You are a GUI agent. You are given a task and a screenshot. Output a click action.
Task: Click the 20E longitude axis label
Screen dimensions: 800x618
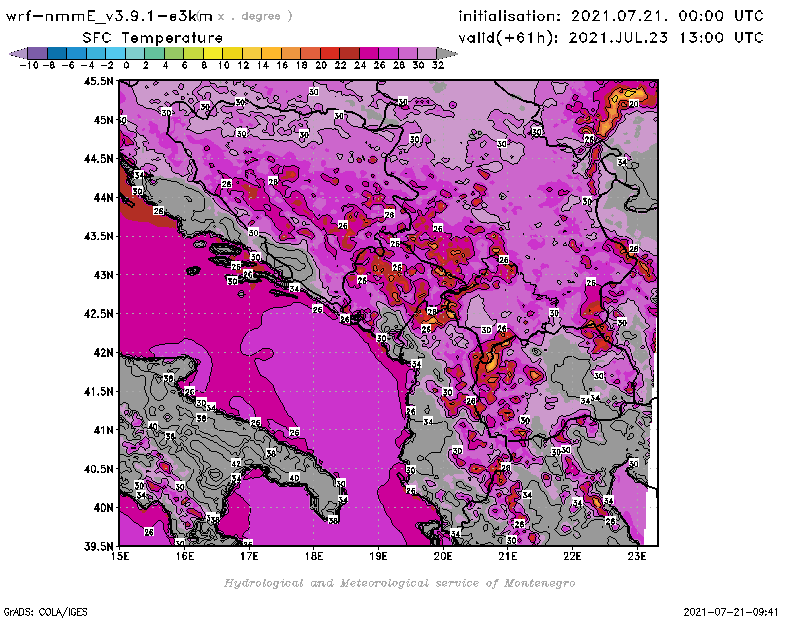(x=443, y=556)
